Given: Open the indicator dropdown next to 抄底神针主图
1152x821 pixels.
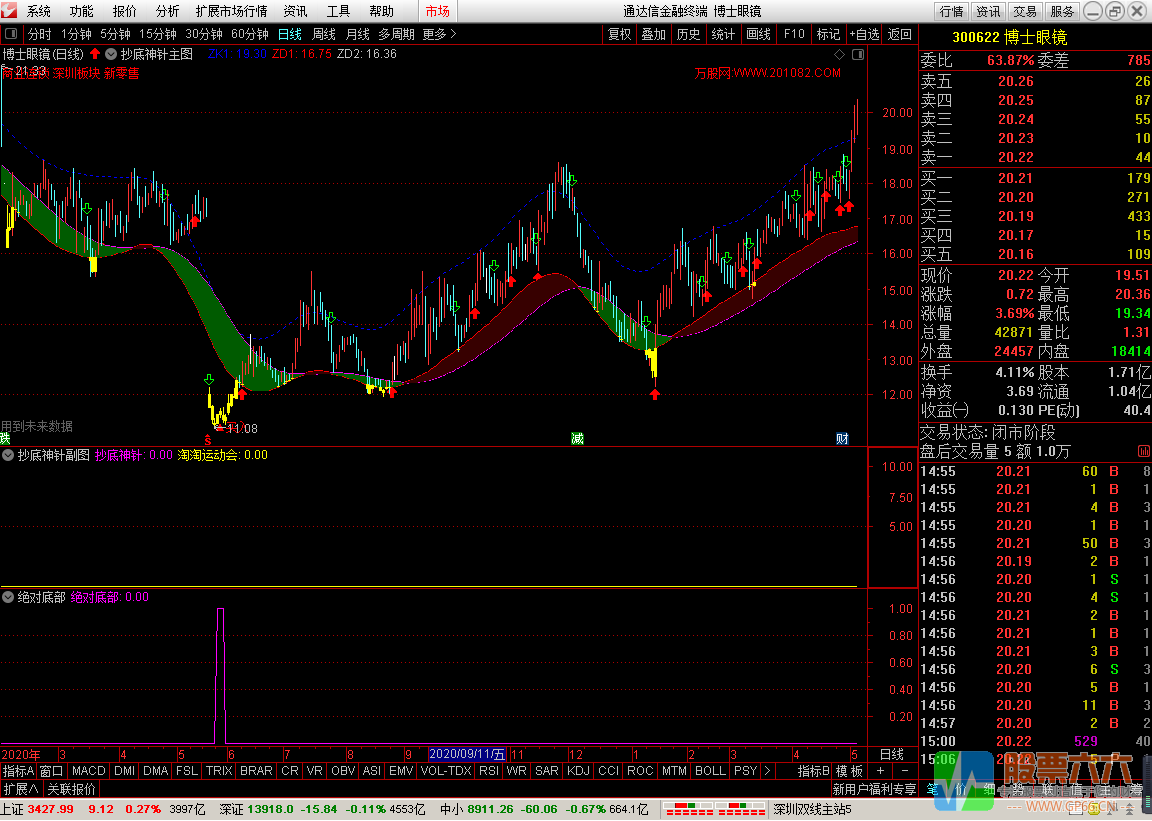Looking at the screenshot, I should (111, 54).
